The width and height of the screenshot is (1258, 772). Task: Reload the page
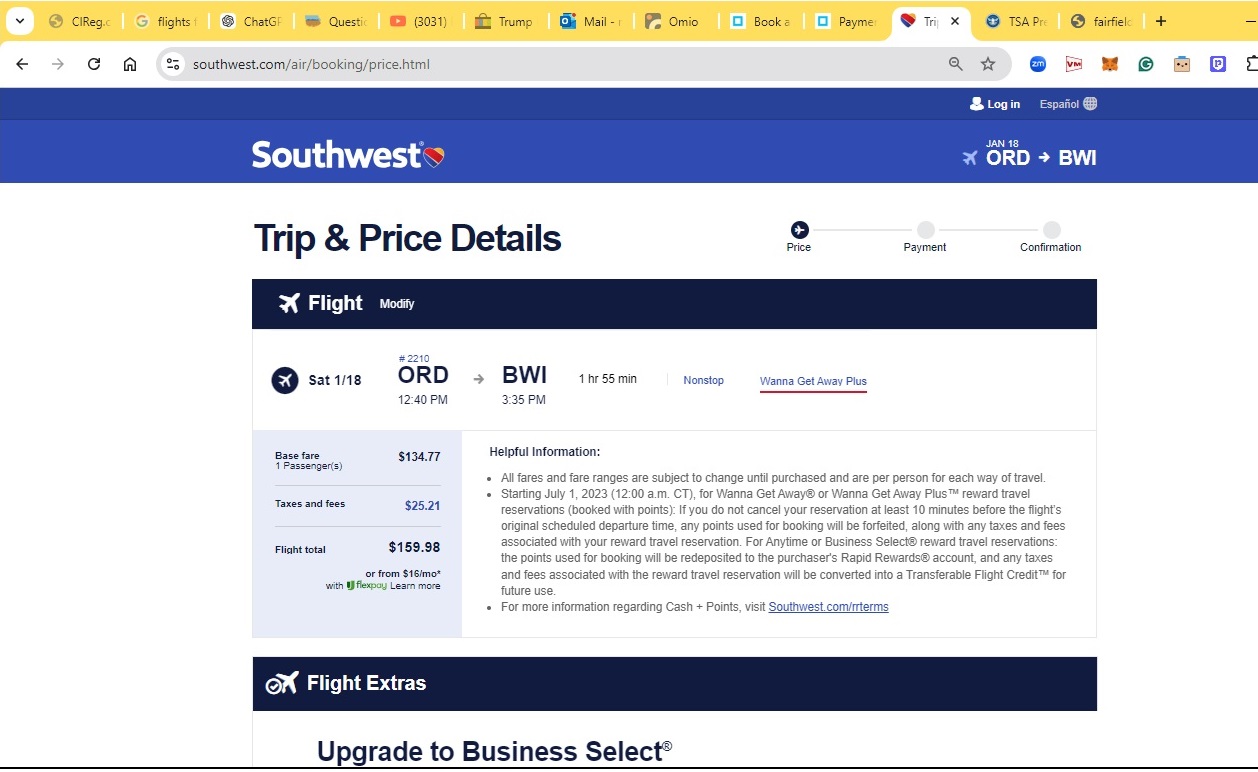click(x=94, y=64)
